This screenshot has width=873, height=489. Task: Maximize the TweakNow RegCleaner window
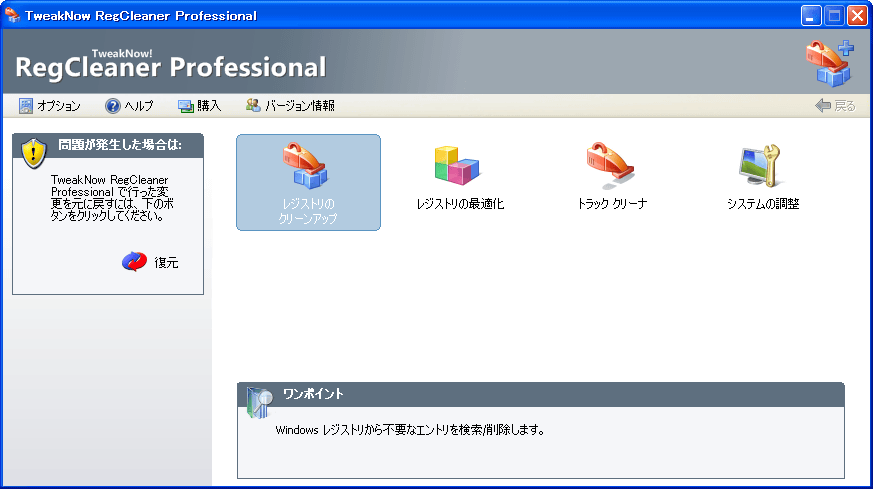click(x=834, y=16)
